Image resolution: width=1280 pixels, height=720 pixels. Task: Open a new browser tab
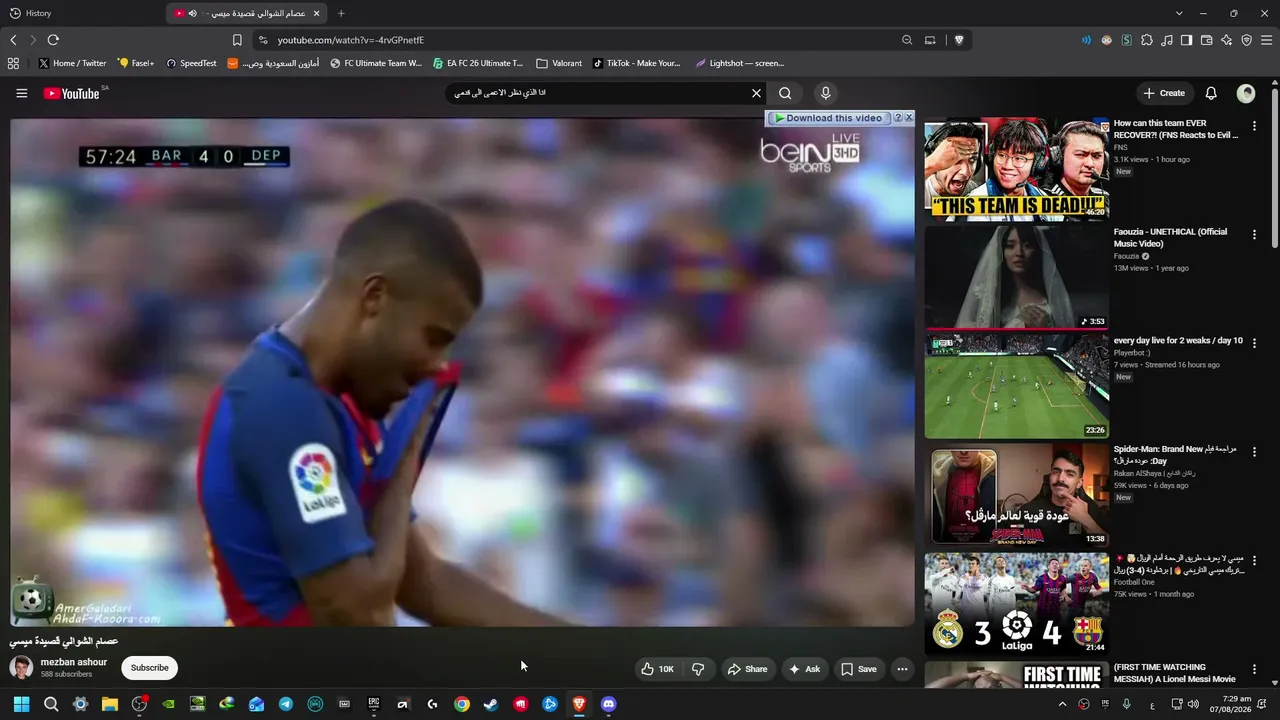(341, 13)
